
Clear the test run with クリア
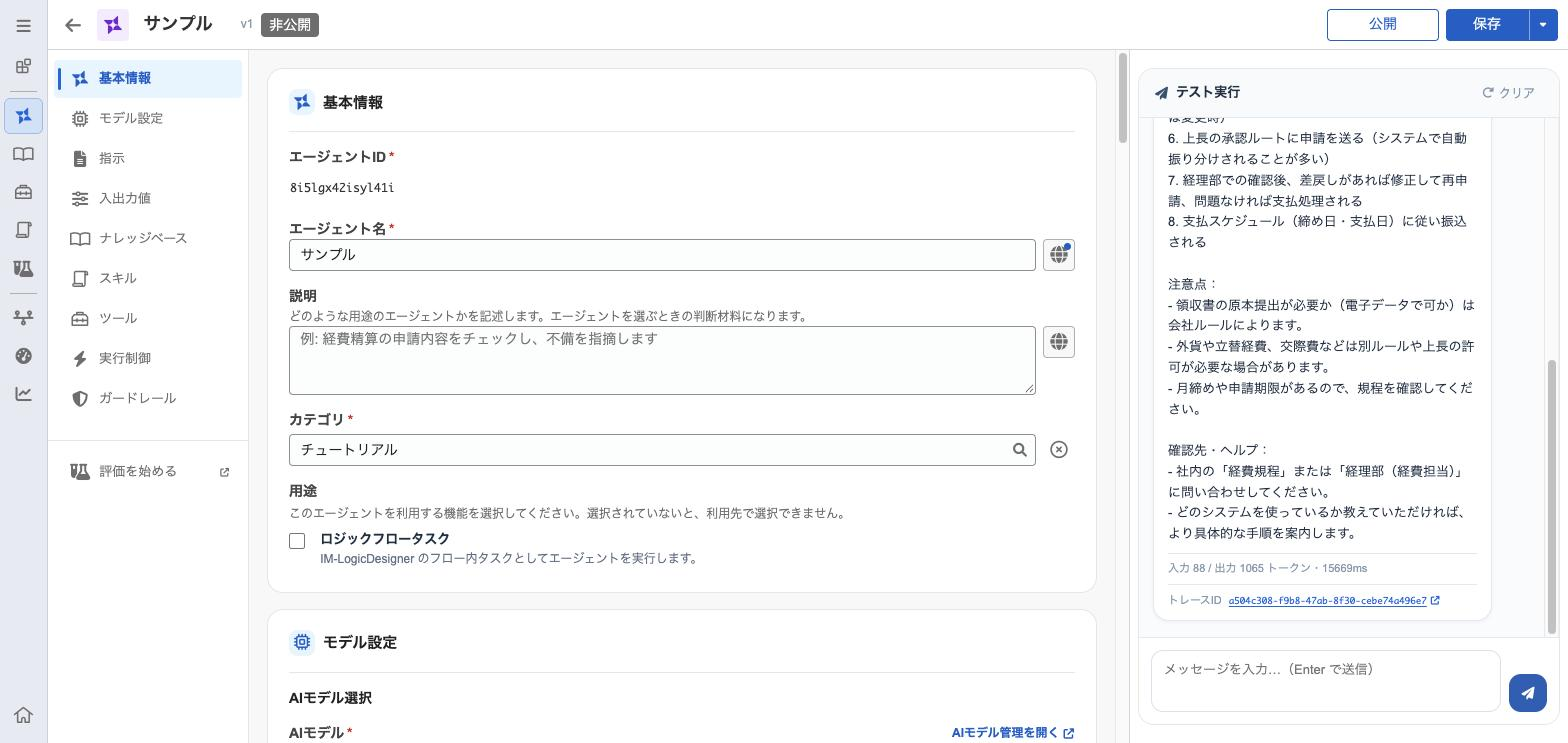tap(1508, 93)
